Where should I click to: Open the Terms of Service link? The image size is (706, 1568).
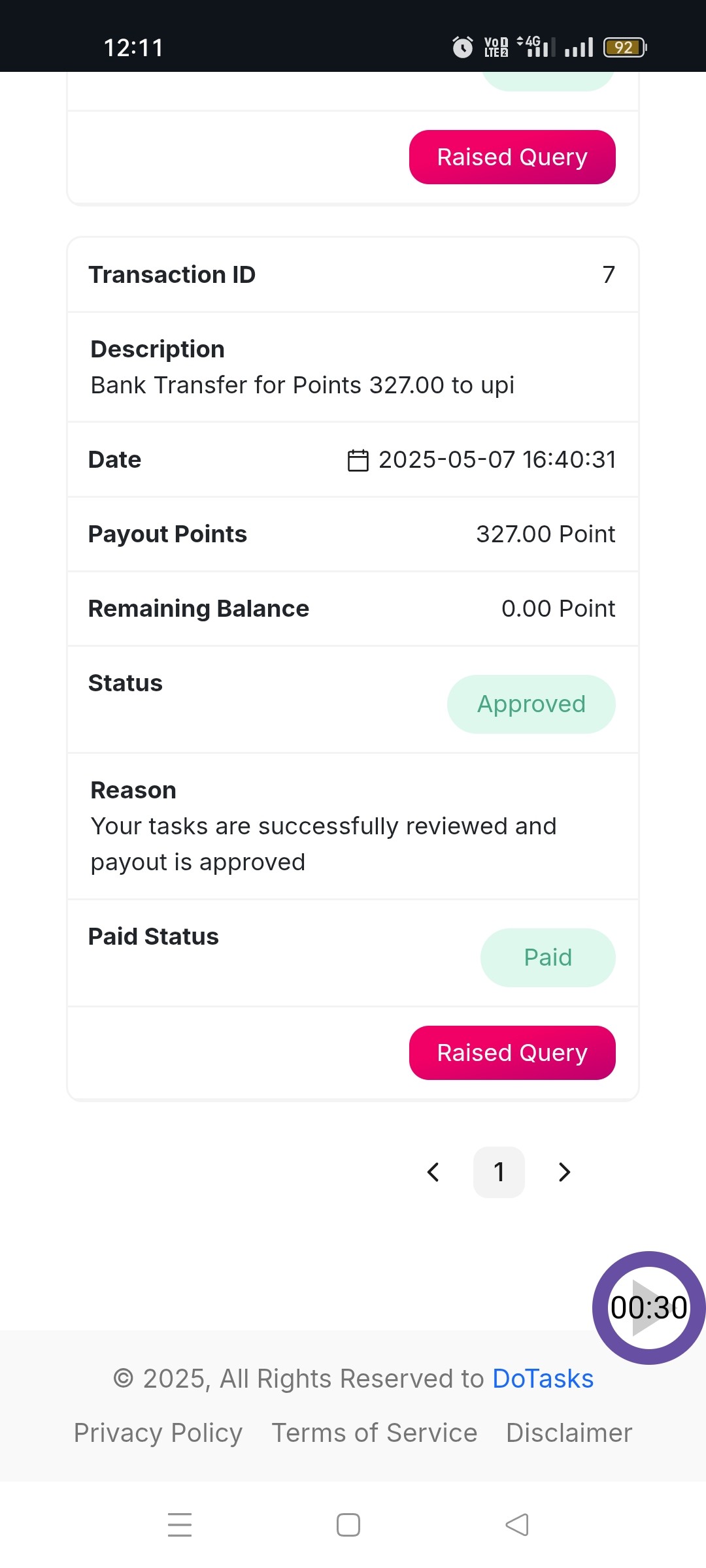coord(375,1433)
